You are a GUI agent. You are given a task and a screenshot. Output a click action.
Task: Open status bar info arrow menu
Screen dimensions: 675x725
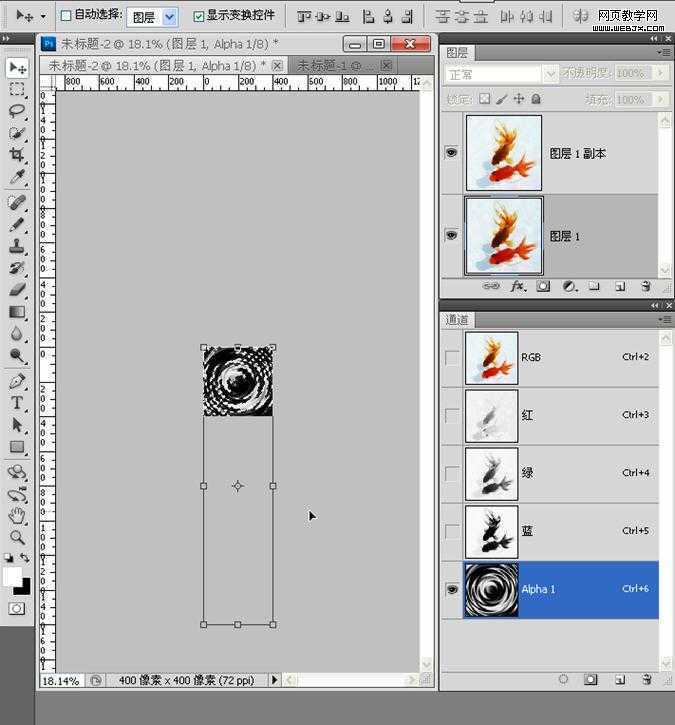point(275,680)
